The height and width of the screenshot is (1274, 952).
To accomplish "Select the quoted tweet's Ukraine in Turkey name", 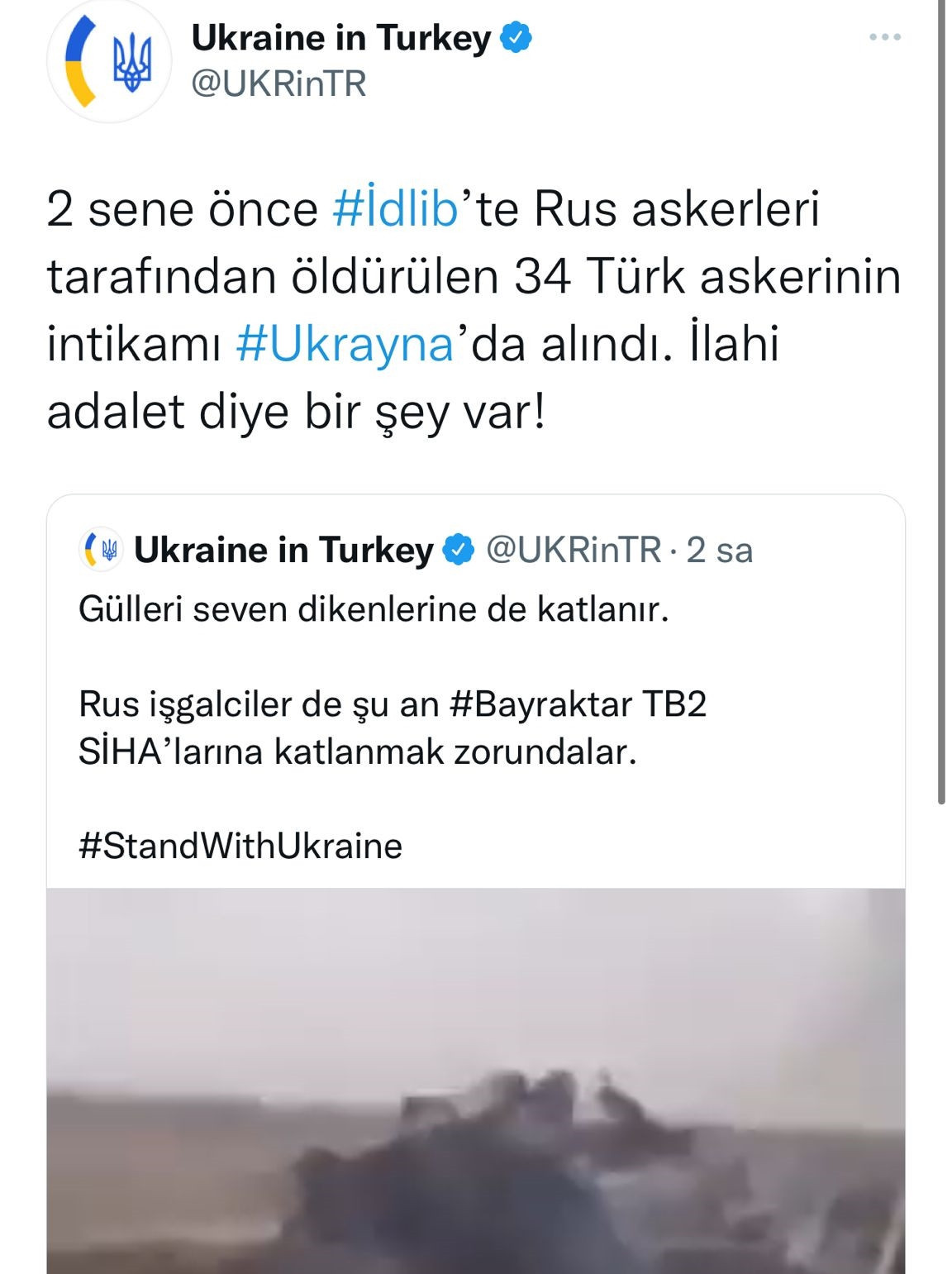I will [283, 550].
